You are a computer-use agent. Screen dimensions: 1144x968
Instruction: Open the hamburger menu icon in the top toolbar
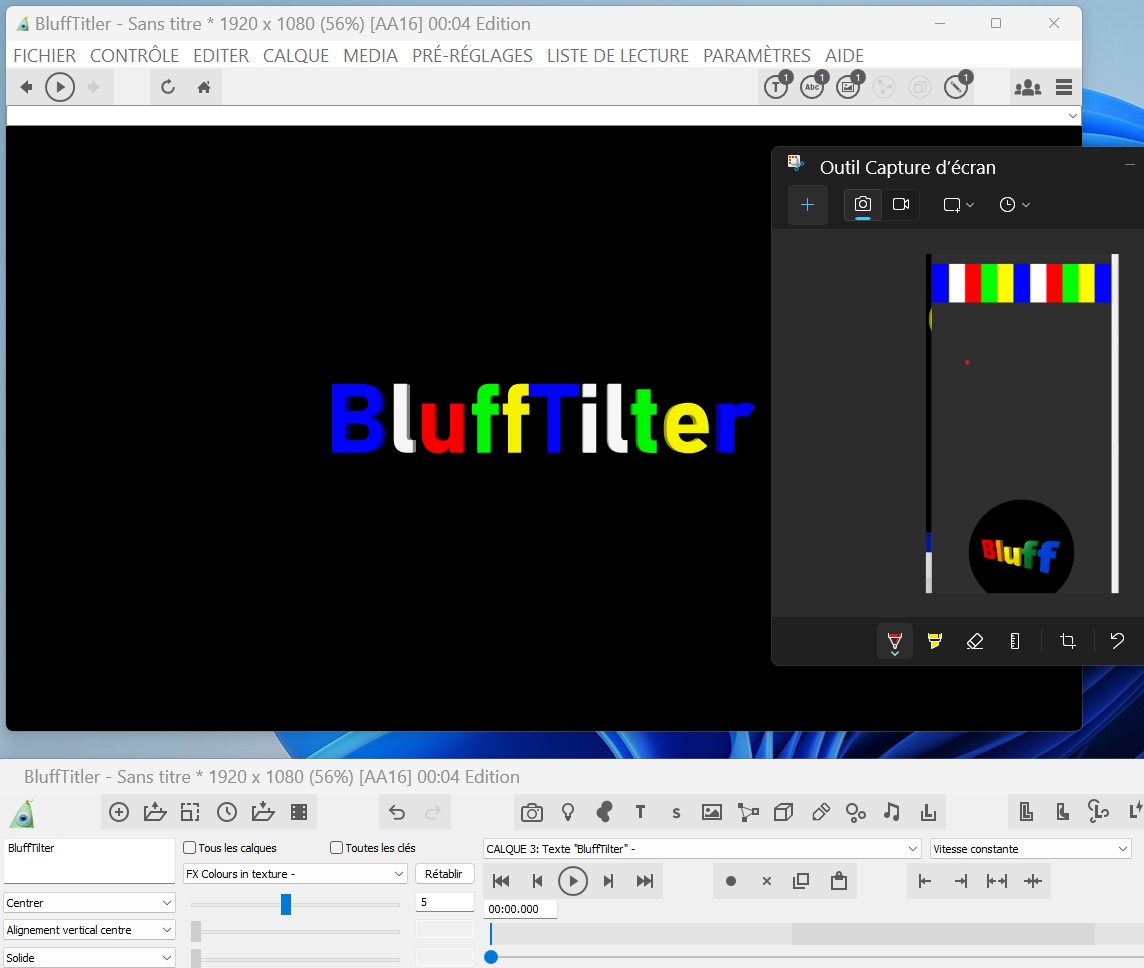pyautogui.click(x=1064, y=88)
